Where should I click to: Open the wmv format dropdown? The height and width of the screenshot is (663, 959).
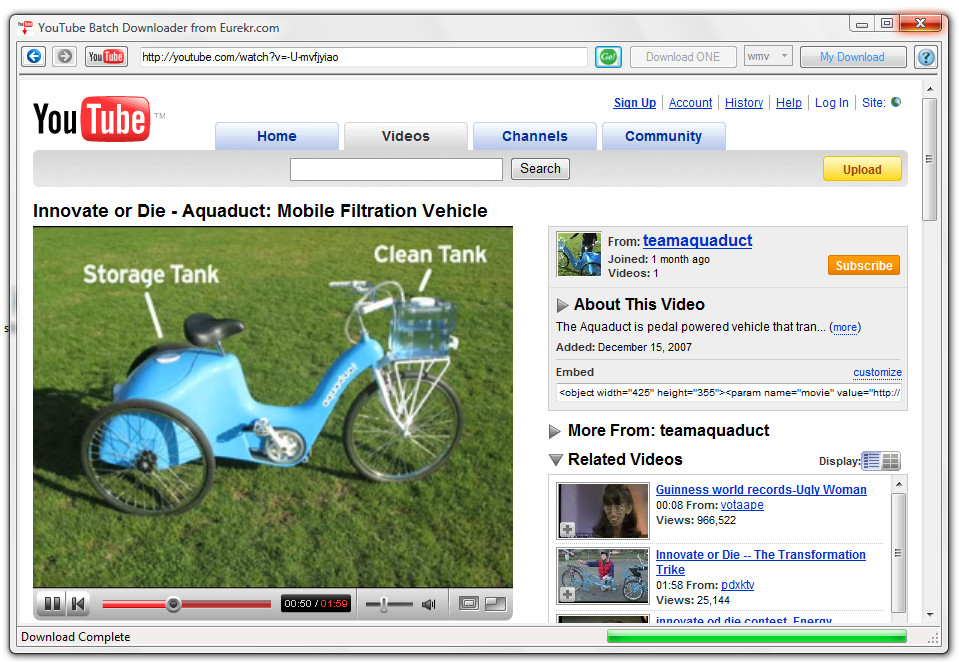click(768, 56)
